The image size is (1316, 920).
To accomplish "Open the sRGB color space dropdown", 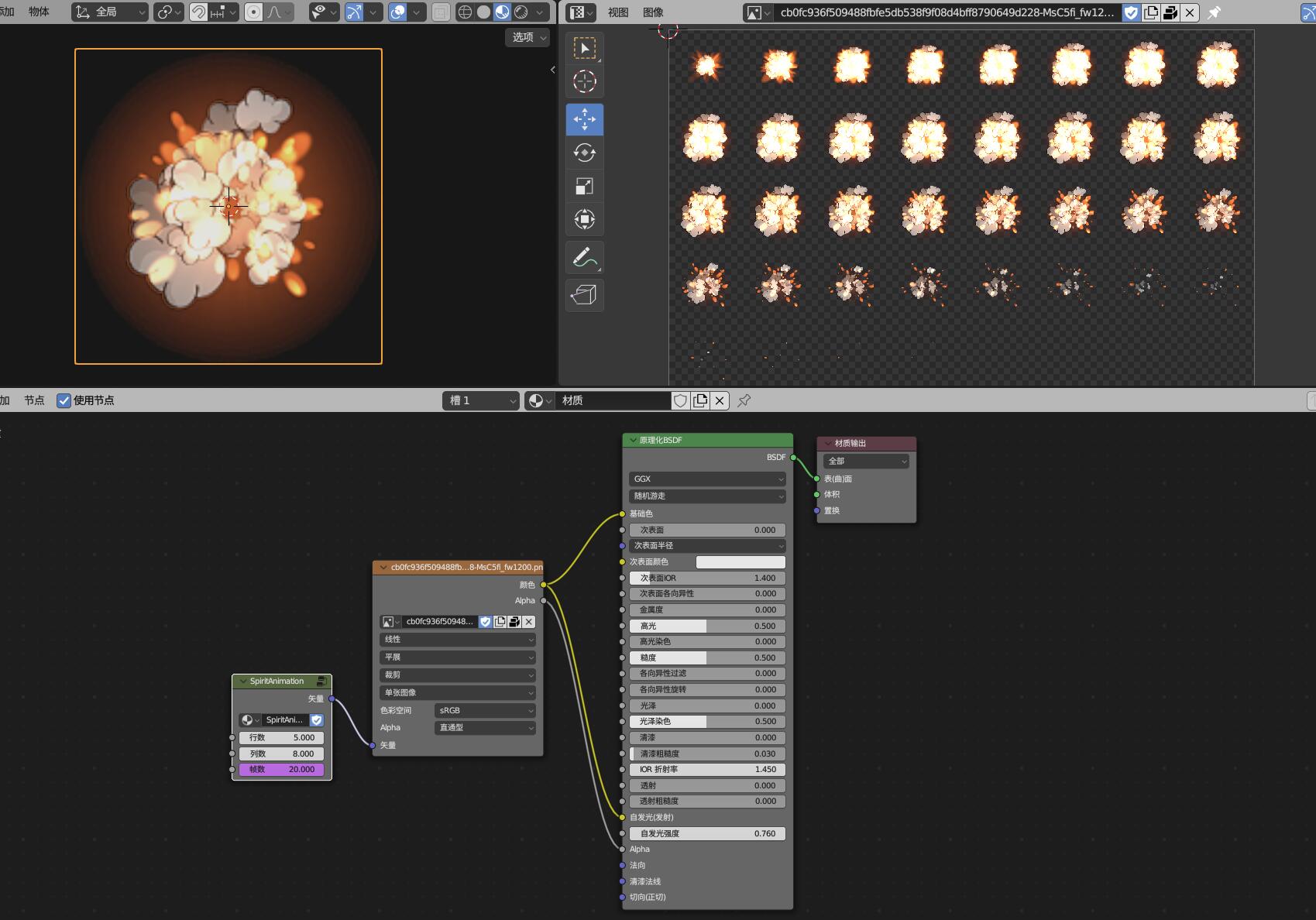I will [485, 710].
